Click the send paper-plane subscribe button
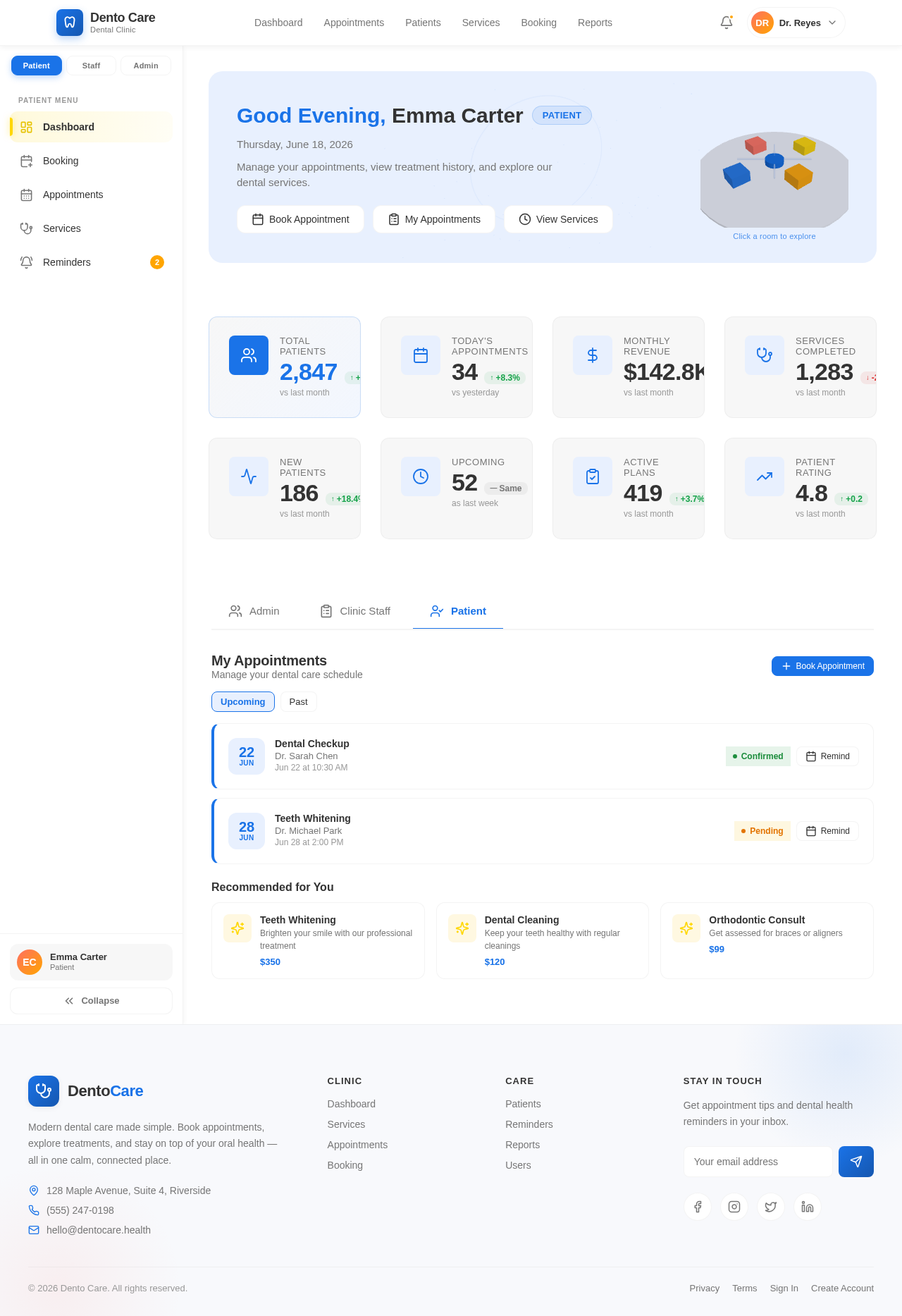 856,1162
